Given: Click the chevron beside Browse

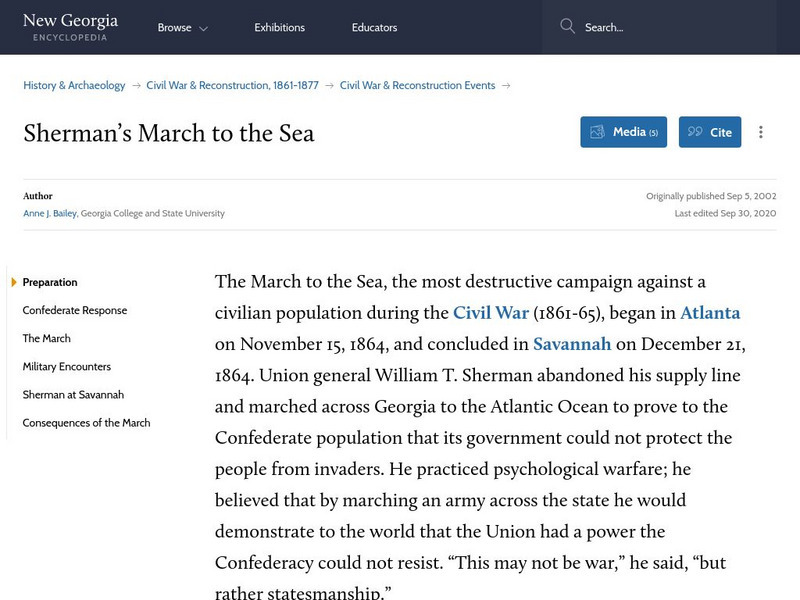Looking at the screenshot, I should click(x=203, y=29).
